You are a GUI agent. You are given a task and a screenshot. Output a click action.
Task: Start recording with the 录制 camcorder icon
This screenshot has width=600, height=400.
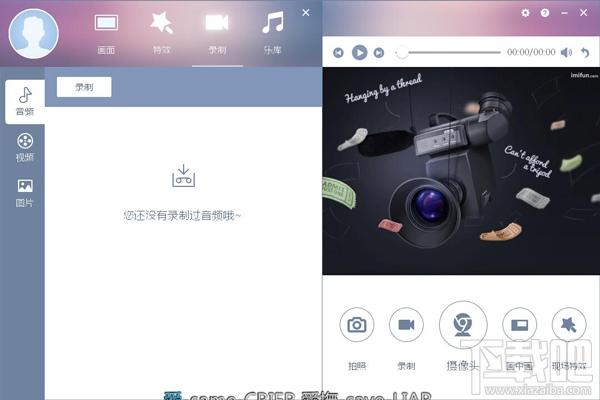(407, 325)
